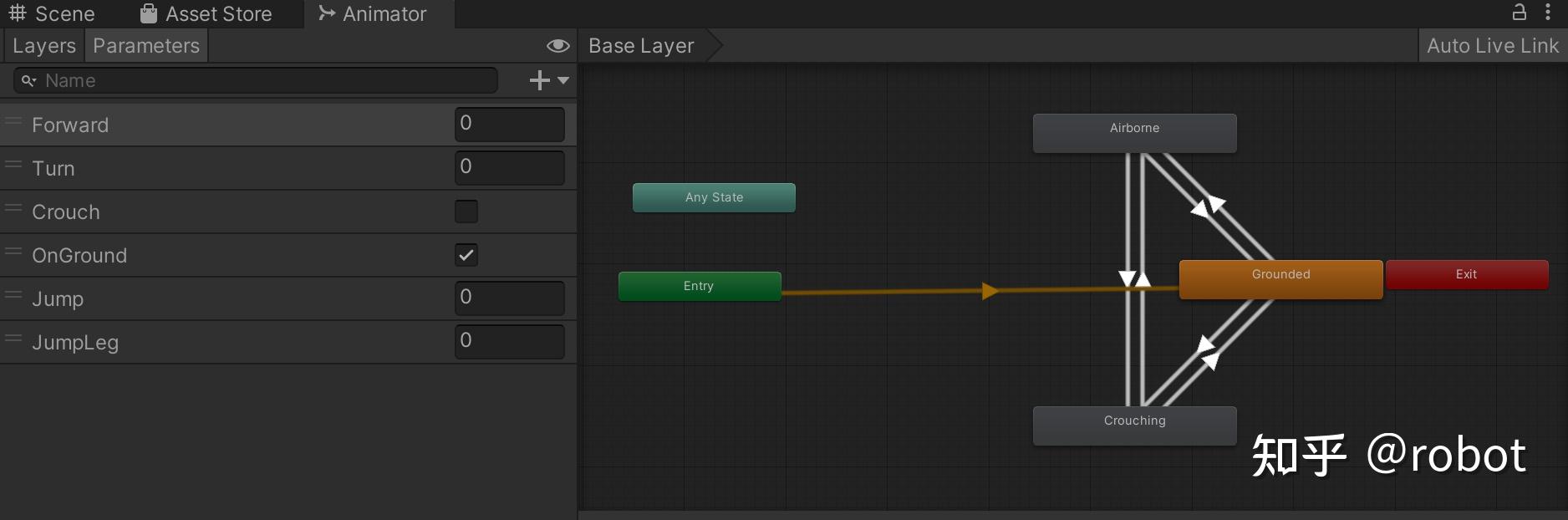Image resolution: width=1568 pixels, height=520 pixels.
Task: Click the Jump parameter value field
Action: 509,298
